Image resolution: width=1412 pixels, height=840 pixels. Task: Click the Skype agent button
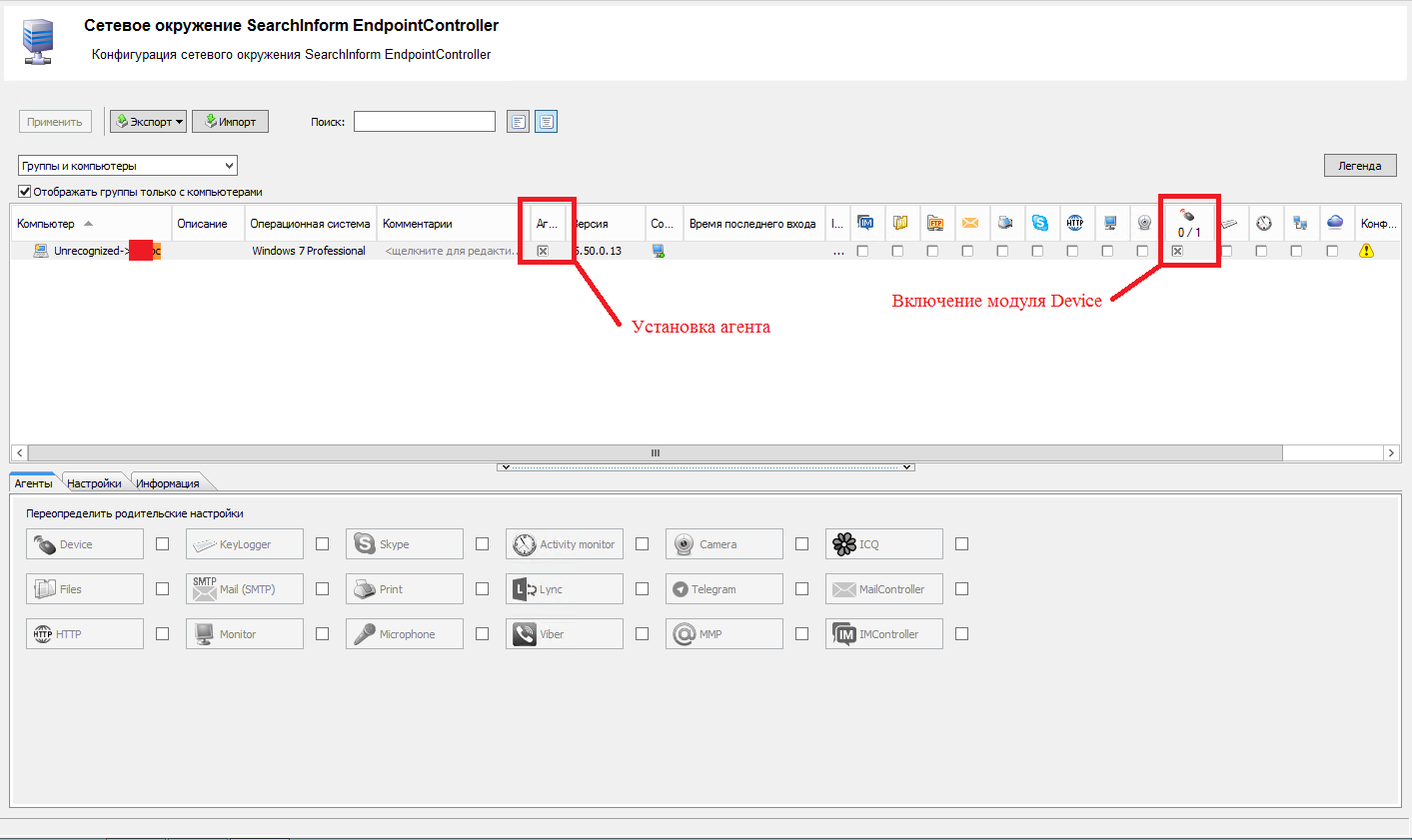click(405, 544)
